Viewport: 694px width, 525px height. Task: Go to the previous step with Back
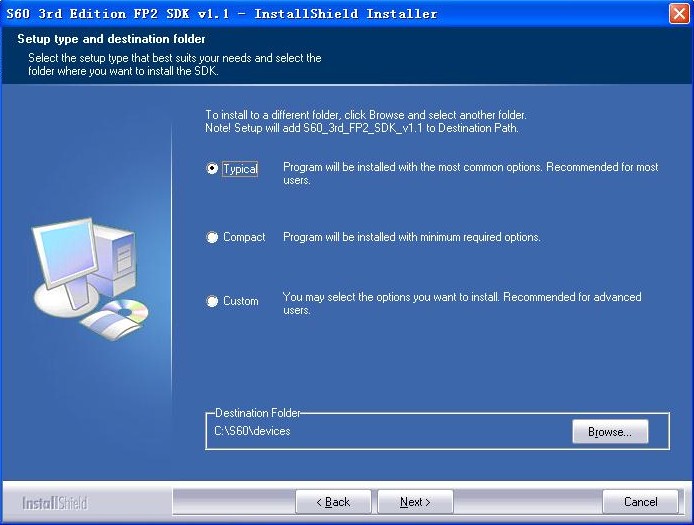click(333, 502)
